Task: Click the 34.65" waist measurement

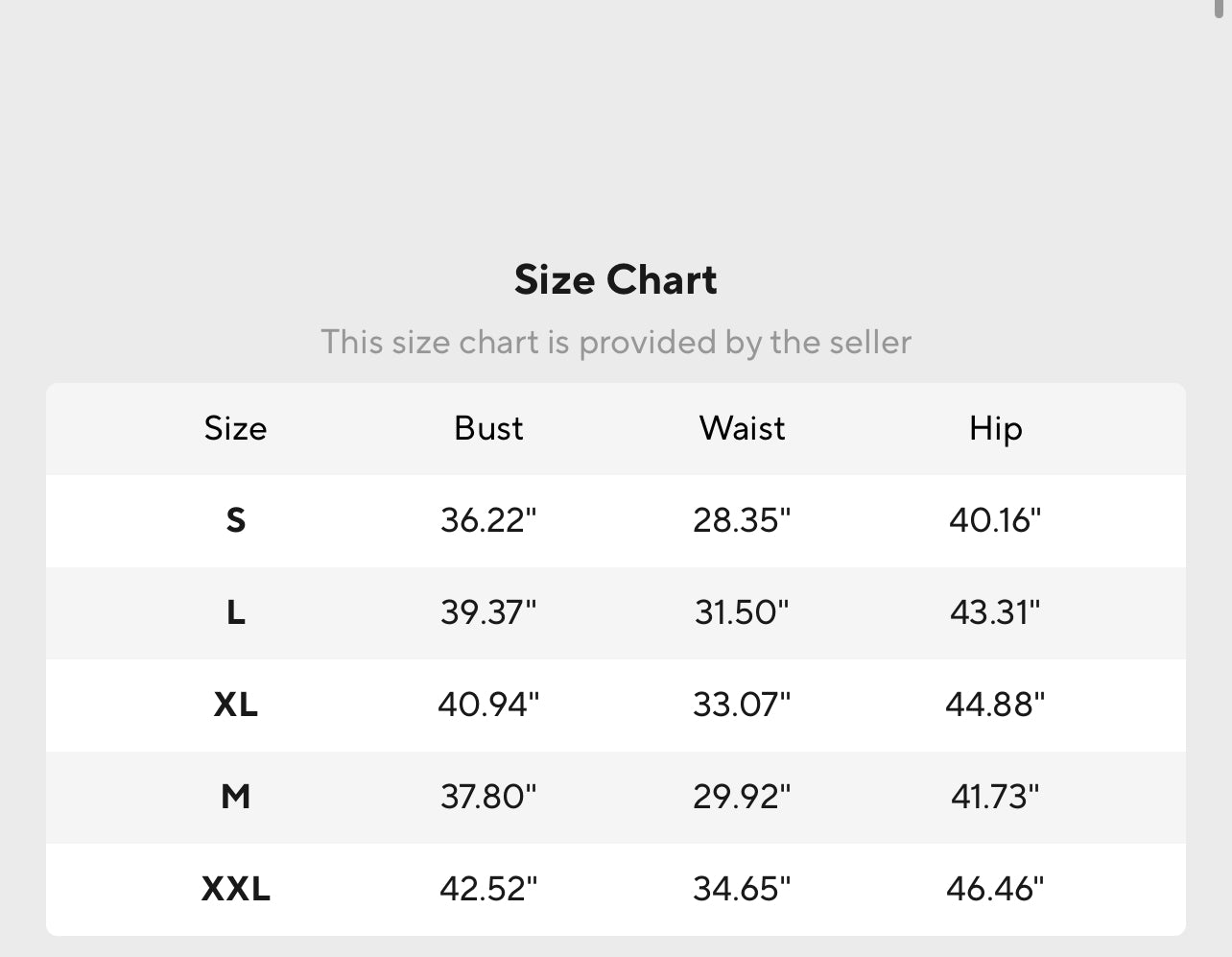Action: click(742, 889)
